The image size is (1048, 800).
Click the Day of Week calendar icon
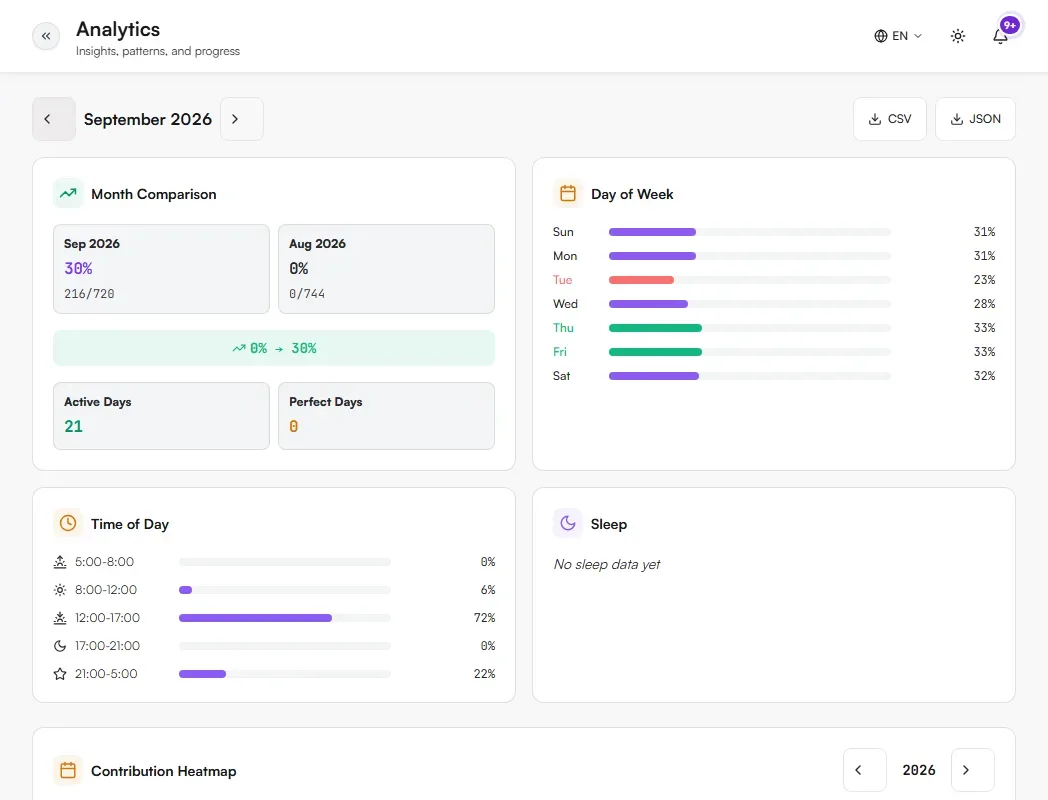[567, 194]
